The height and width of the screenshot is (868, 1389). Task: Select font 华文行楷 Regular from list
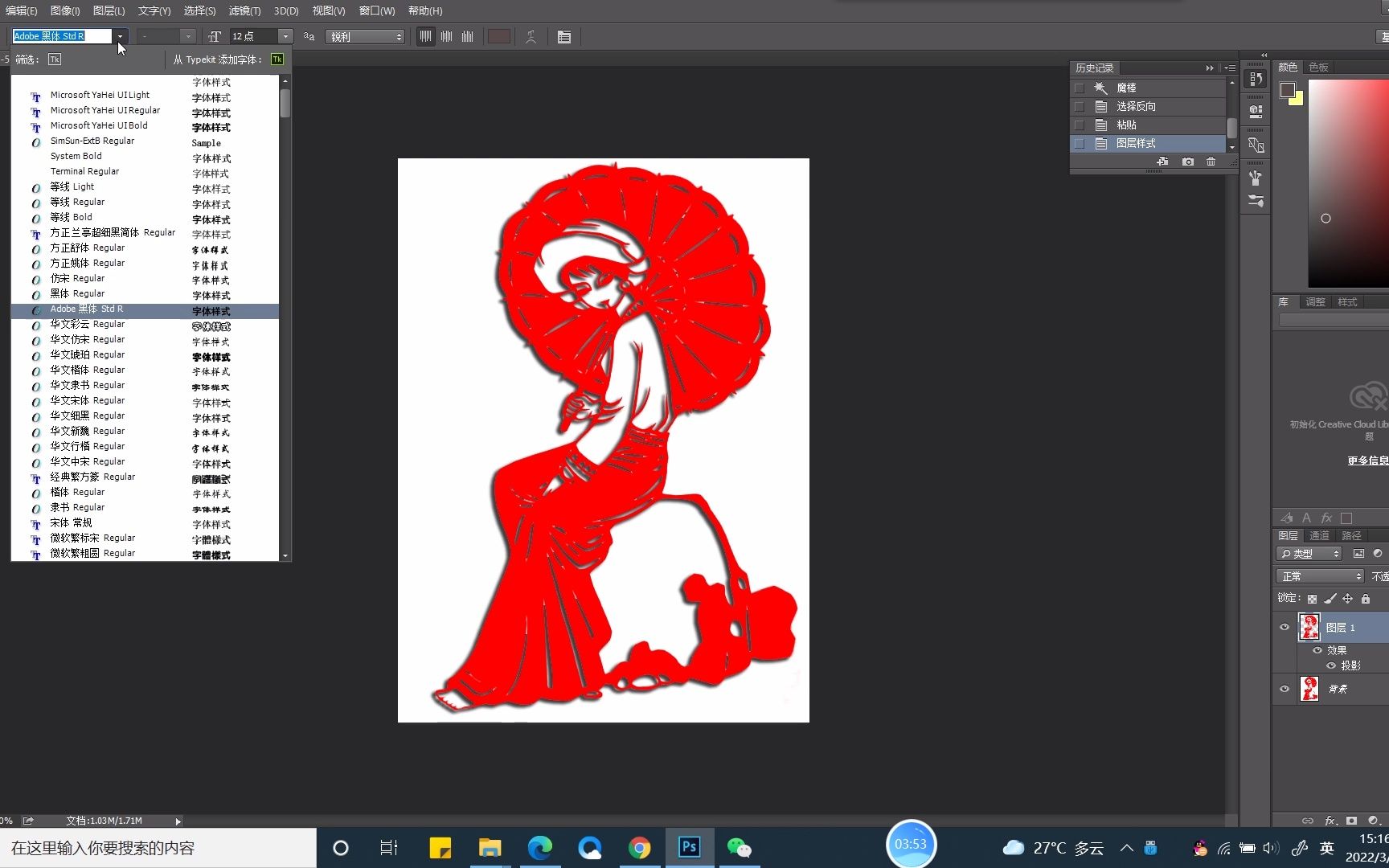click(x=145, y=447)
